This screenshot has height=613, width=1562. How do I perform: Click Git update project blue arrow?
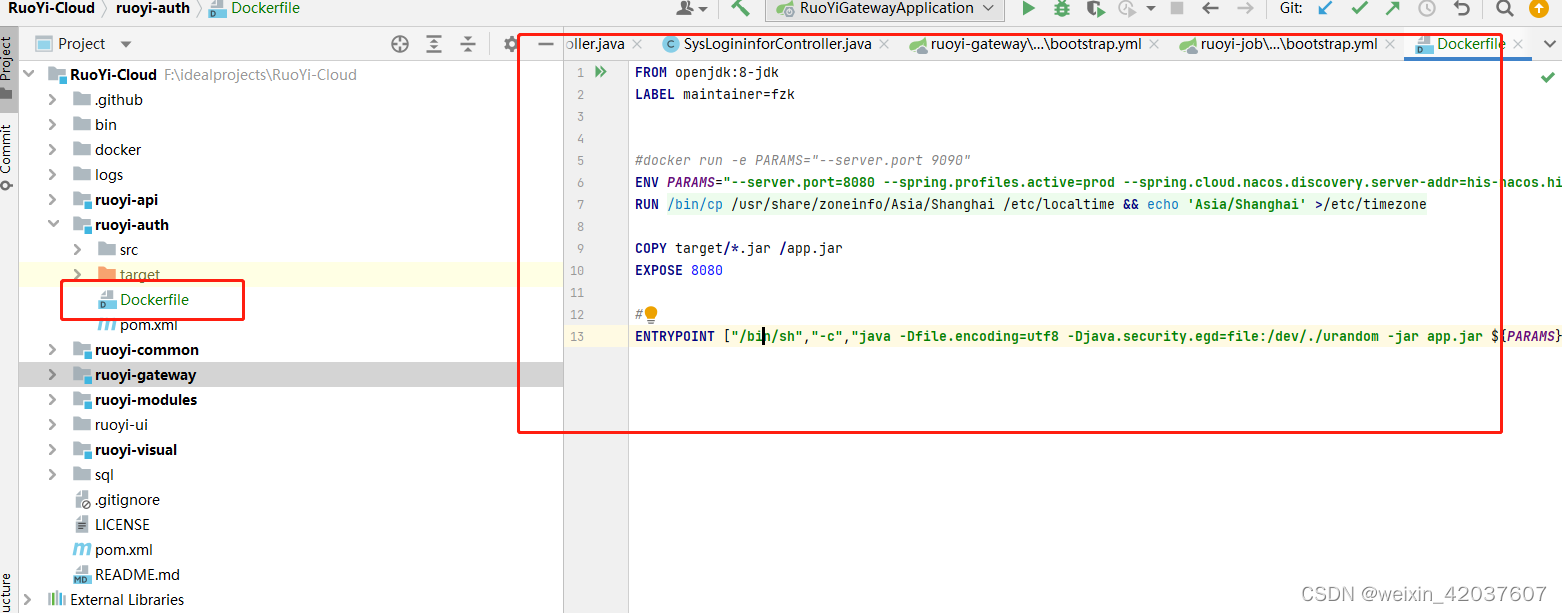(1326, 8)
